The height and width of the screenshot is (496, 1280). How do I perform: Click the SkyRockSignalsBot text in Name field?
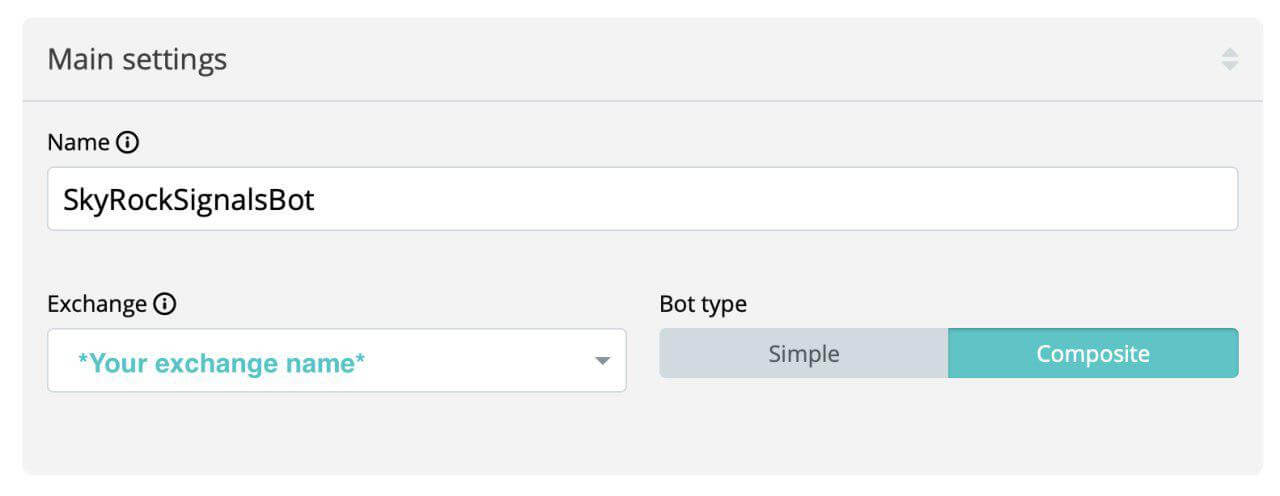click(189, 200)
